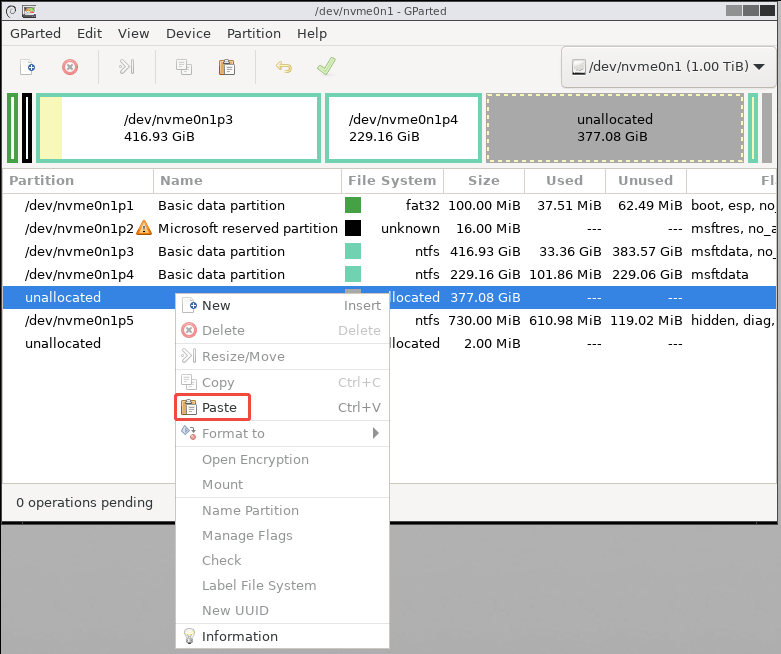Image resolution: width=781 pixels, height=654 pixels.
Task: Select /dev/nvme0n1p4 block in disk map
Action: click(403, 128)
